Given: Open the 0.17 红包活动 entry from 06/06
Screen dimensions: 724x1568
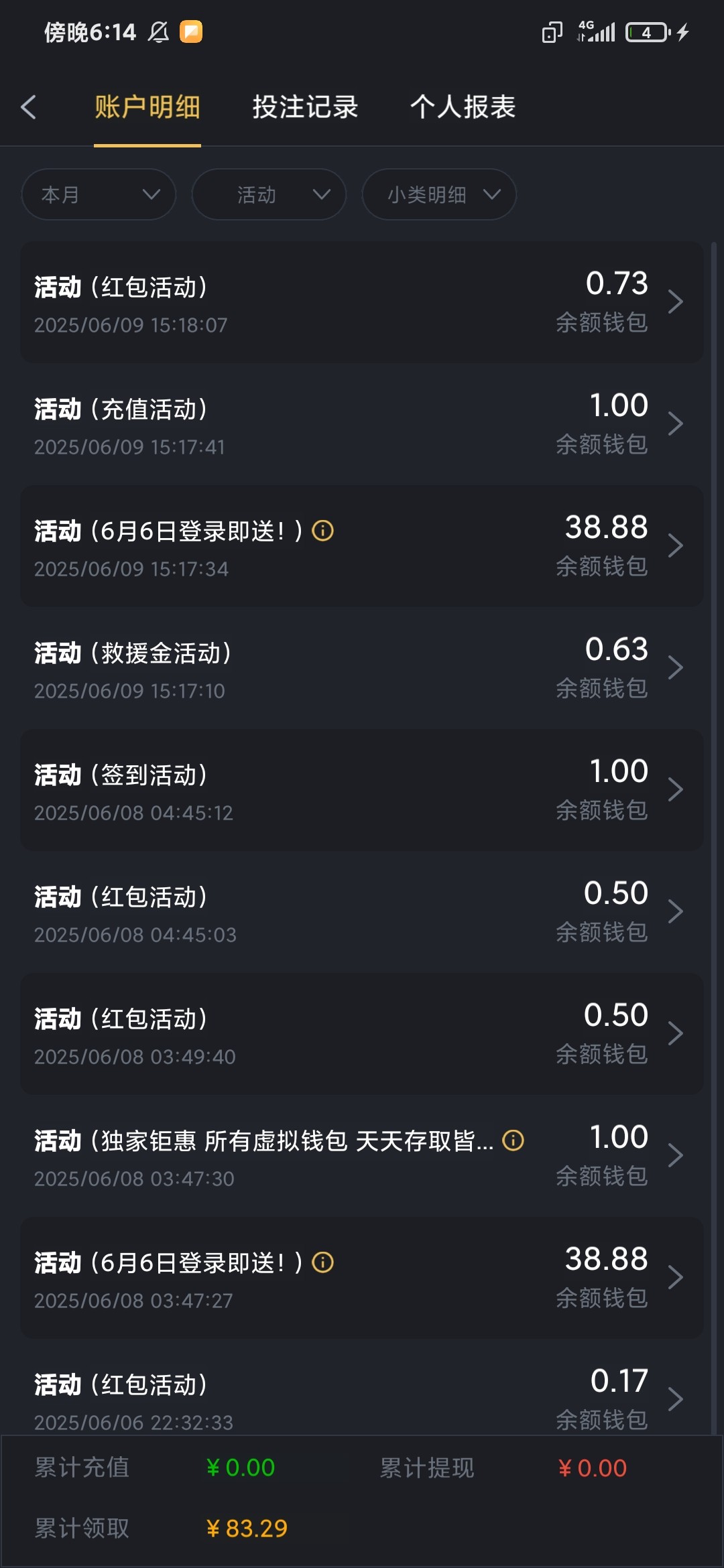Looking at the screenshot, I should click(x=362, y=1397).
